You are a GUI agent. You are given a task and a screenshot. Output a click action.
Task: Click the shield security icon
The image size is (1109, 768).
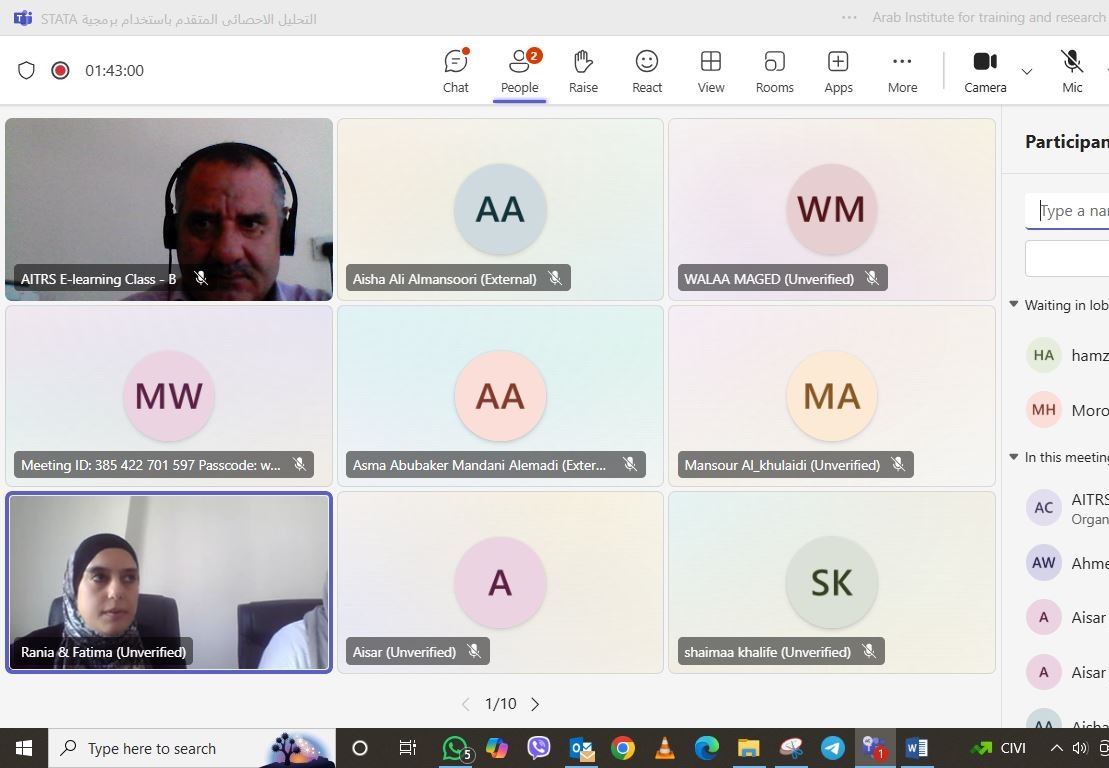point(27,70)
